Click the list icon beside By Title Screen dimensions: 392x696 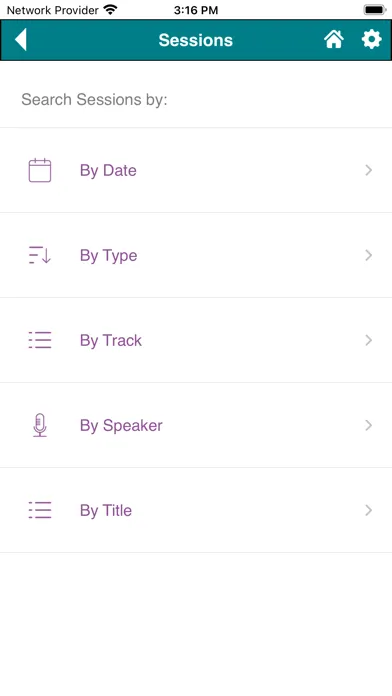(40, 510)
